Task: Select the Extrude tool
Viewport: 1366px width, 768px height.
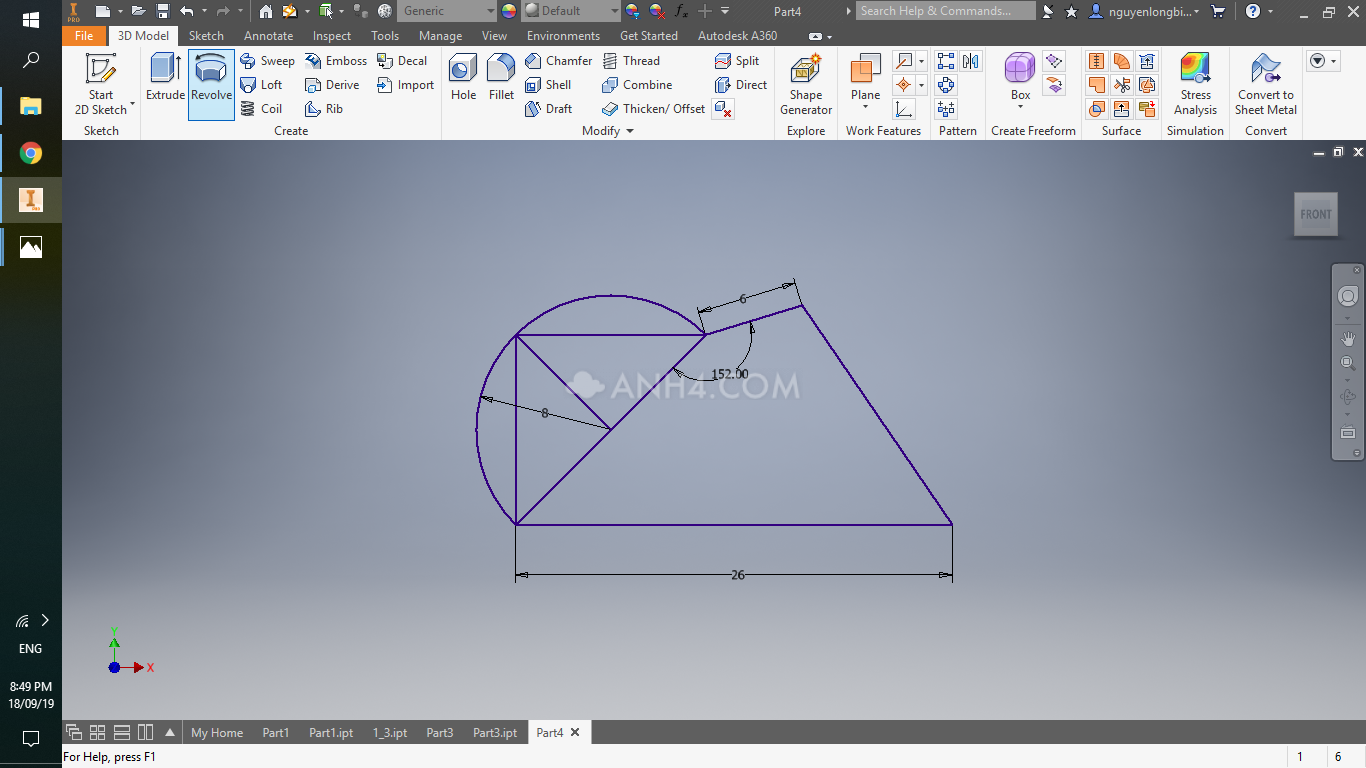Action: 165,78
